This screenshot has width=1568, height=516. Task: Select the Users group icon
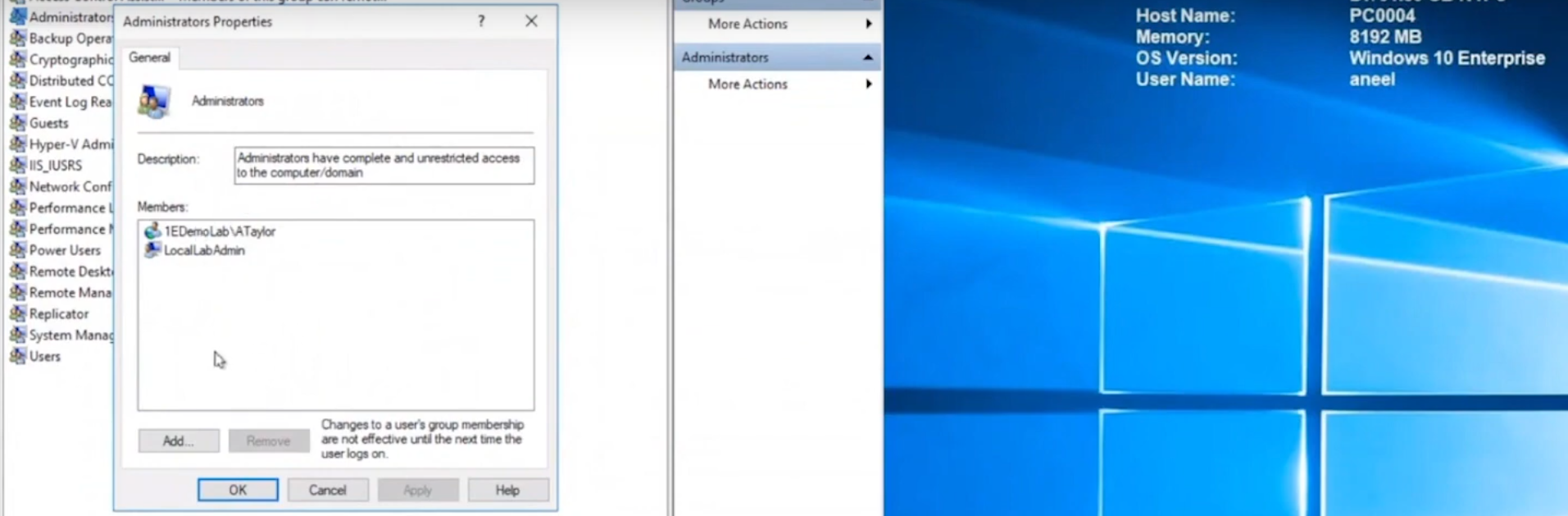(17, 356)
